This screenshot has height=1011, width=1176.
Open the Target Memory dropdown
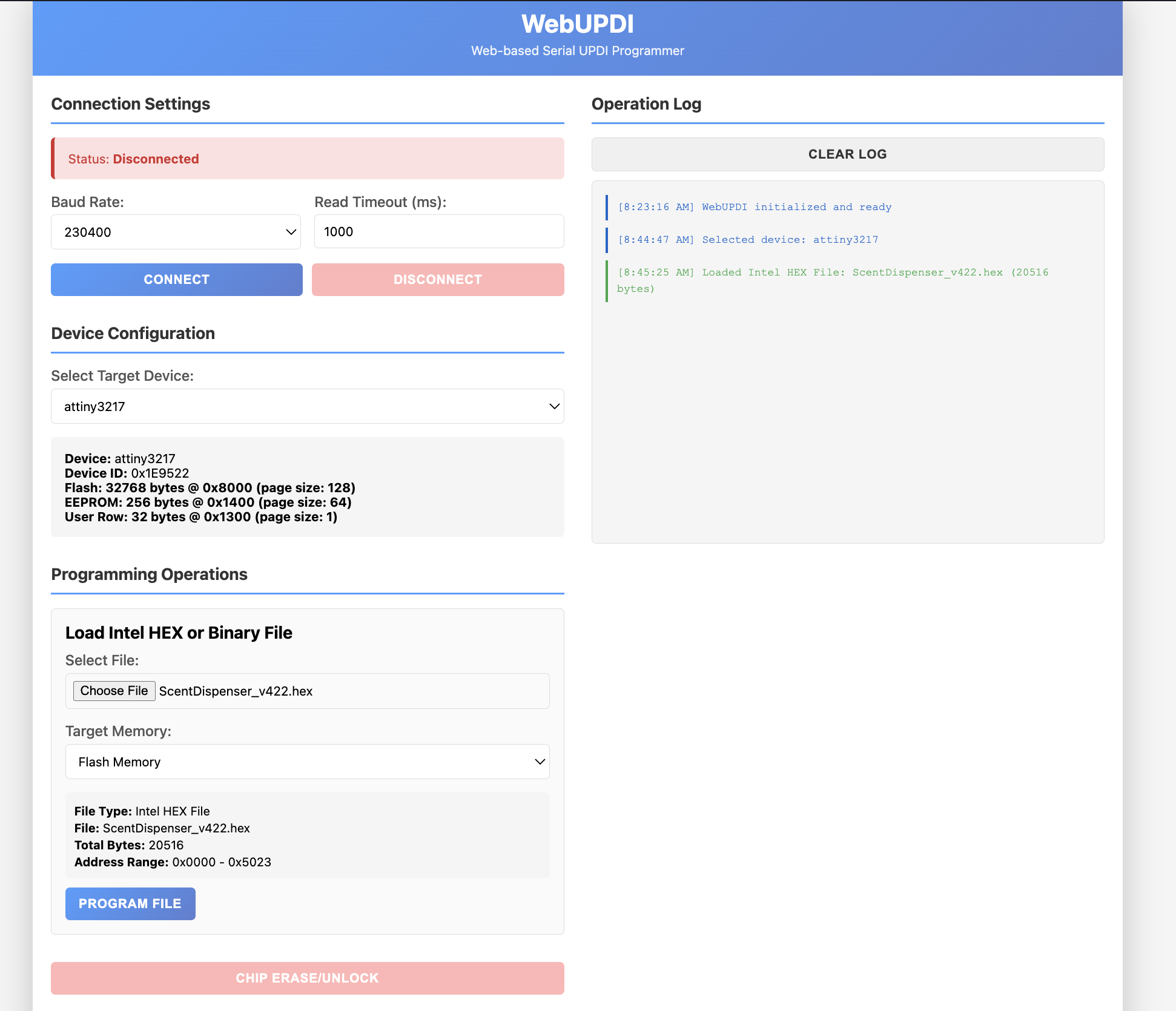(308, 762)
